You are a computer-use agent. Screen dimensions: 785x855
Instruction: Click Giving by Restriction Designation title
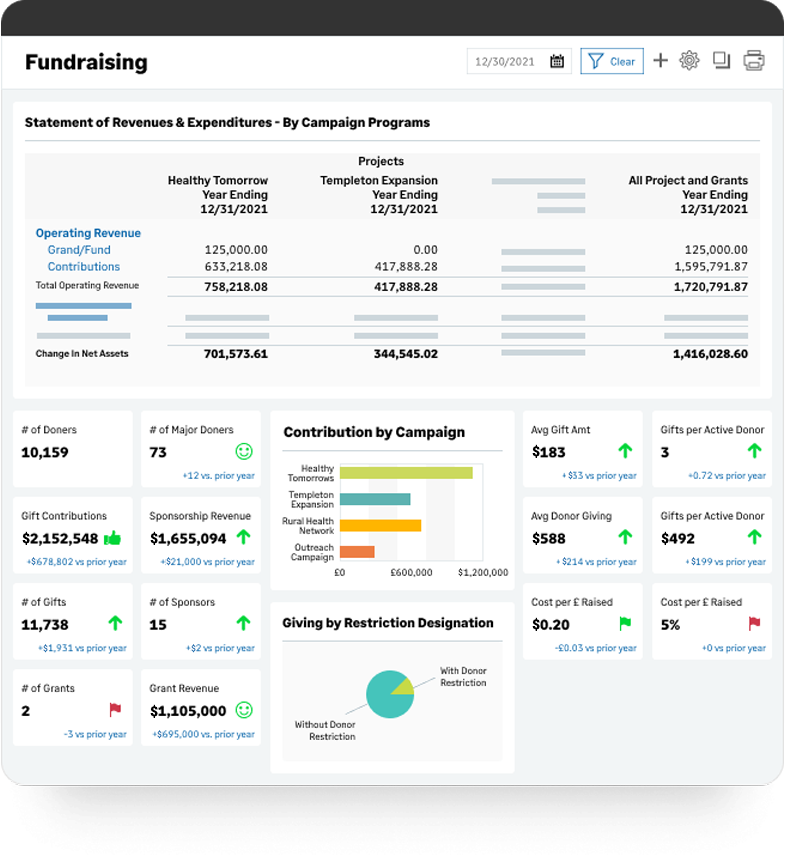point(388,623)
